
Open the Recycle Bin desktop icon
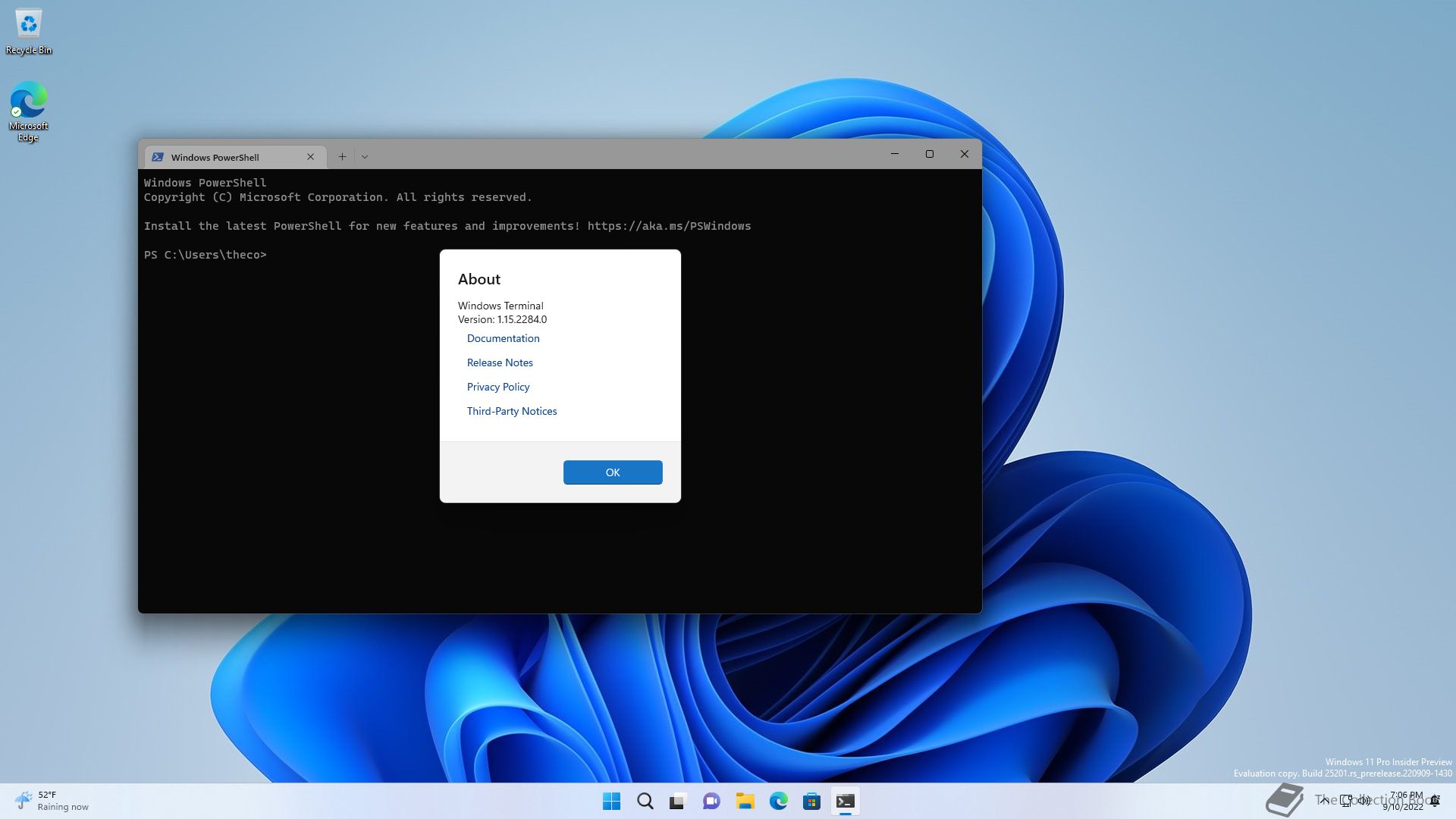pos(29,33)
